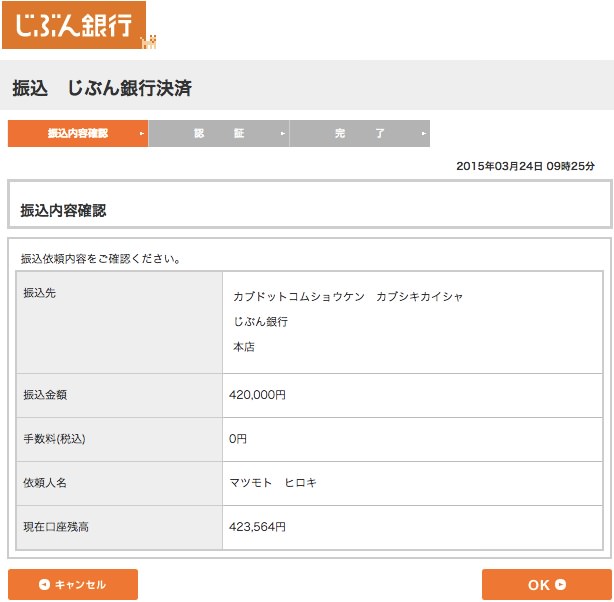The width and height of the screenshot is (614, 602).
Task: Click the account balance 423,564円
Action: click(x=257, y=527)
